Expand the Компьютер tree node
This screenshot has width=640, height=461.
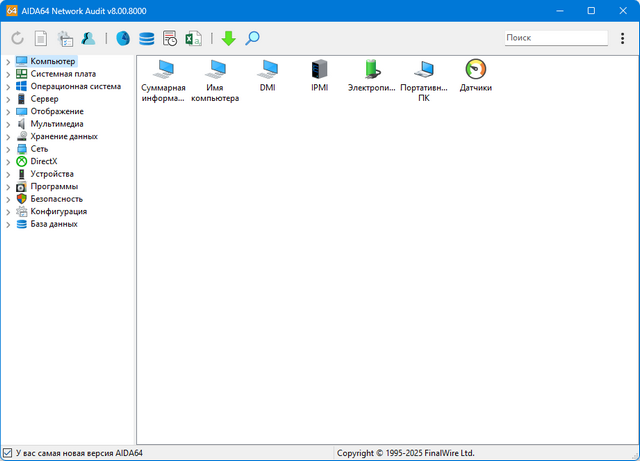pyautogui.click(x=8, y=62)
